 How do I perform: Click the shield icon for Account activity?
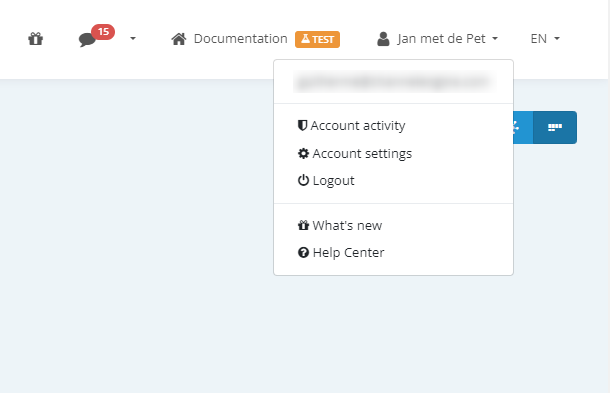coord(302,125)
